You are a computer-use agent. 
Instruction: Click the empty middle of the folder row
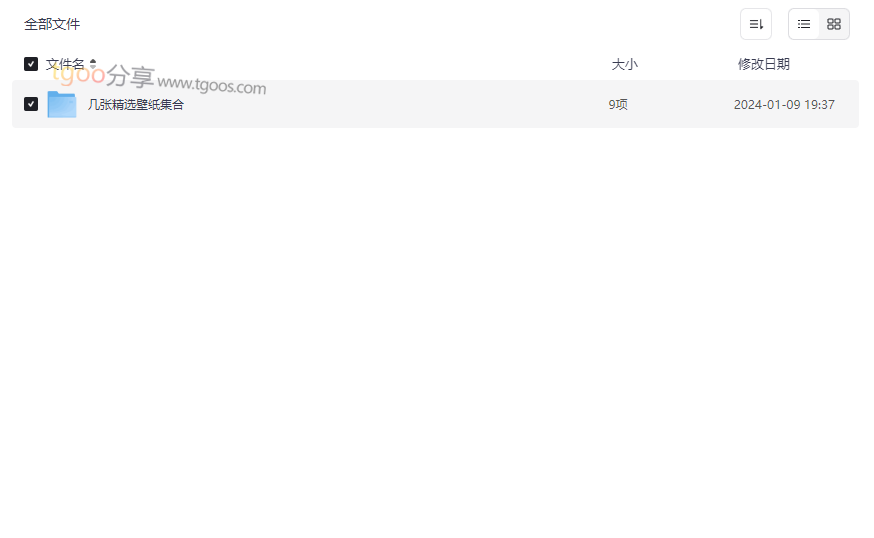click(x=390, y=104)
